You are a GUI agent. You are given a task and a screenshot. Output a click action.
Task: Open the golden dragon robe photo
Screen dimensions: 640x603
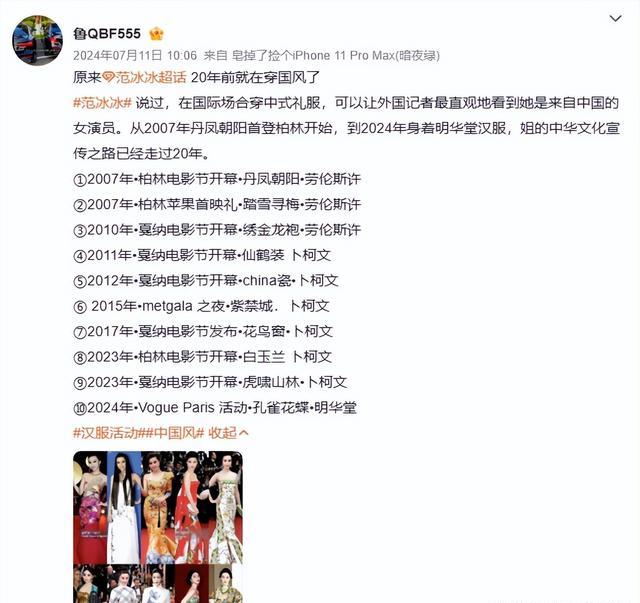coord(158,507)
